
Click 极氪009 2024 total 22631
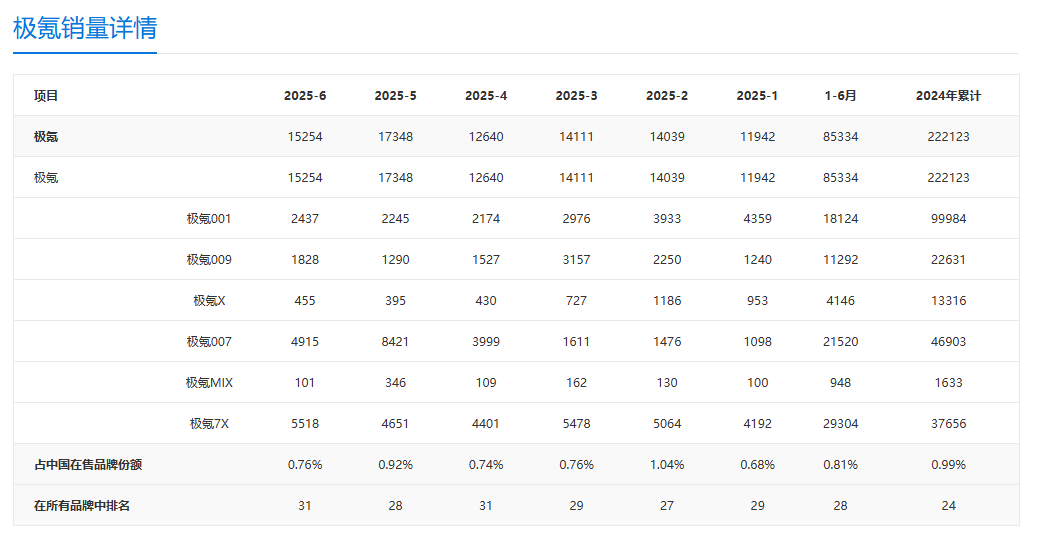coord(949,260)
